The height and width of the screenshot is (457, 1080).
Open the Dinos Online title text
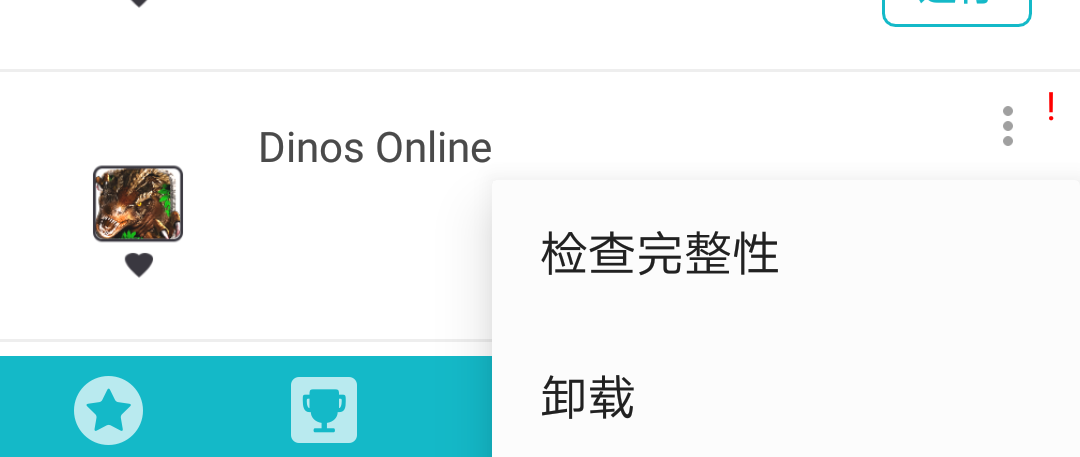[375, 148]
